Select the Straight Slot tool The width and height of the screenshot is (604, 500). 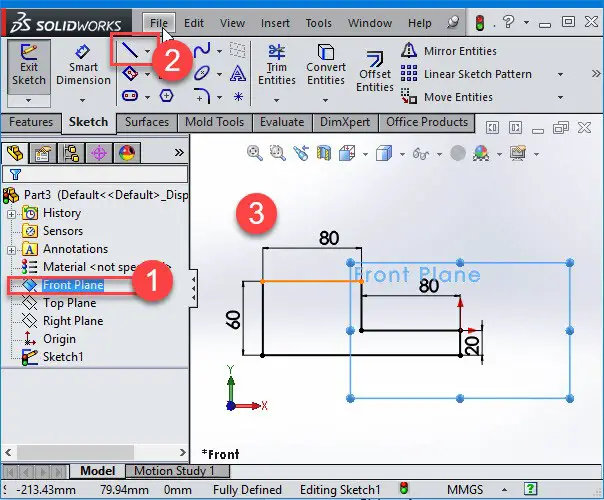pos(130,96)
